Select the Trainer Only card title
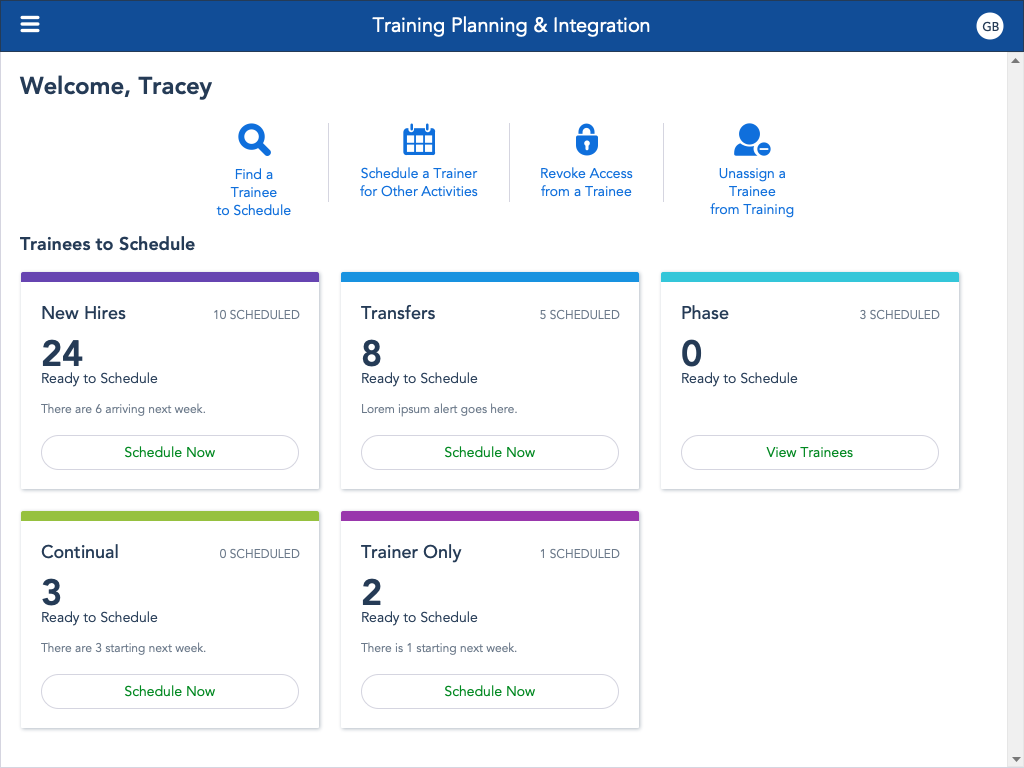Screen dimensions: 1024x768 [x=411, y=552]
